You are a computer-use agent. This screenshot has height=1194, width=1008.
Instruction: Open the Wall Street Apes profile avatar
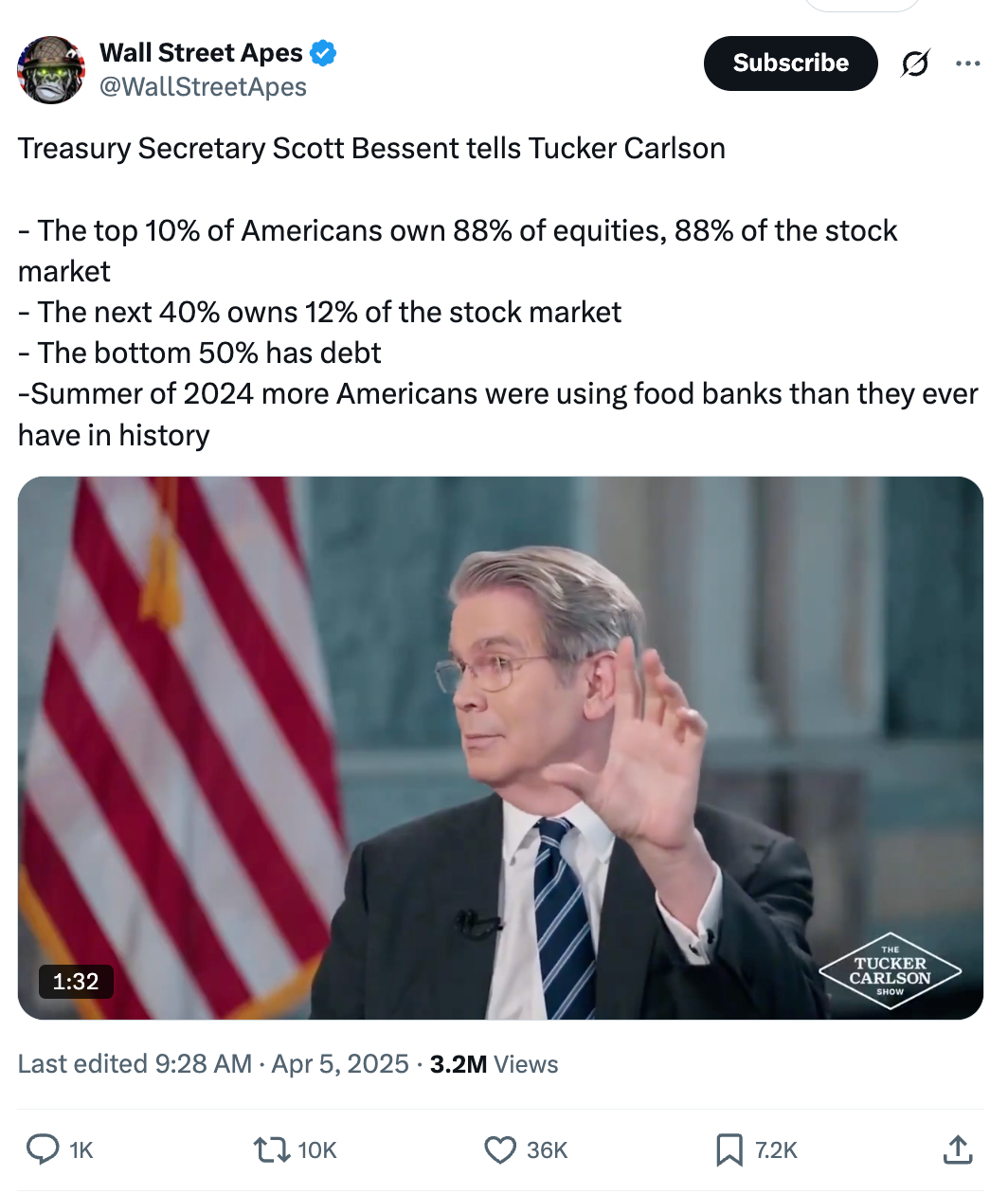point(51,70)
